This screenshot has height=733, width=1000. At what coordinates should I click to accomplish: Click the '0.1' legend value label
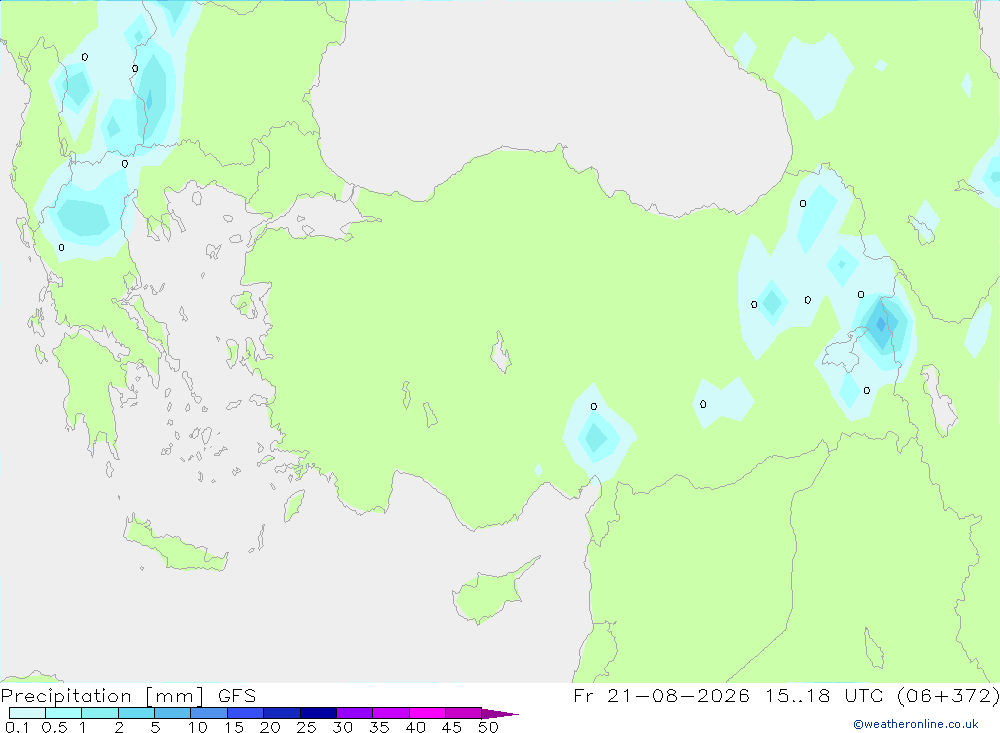point(17,727)
